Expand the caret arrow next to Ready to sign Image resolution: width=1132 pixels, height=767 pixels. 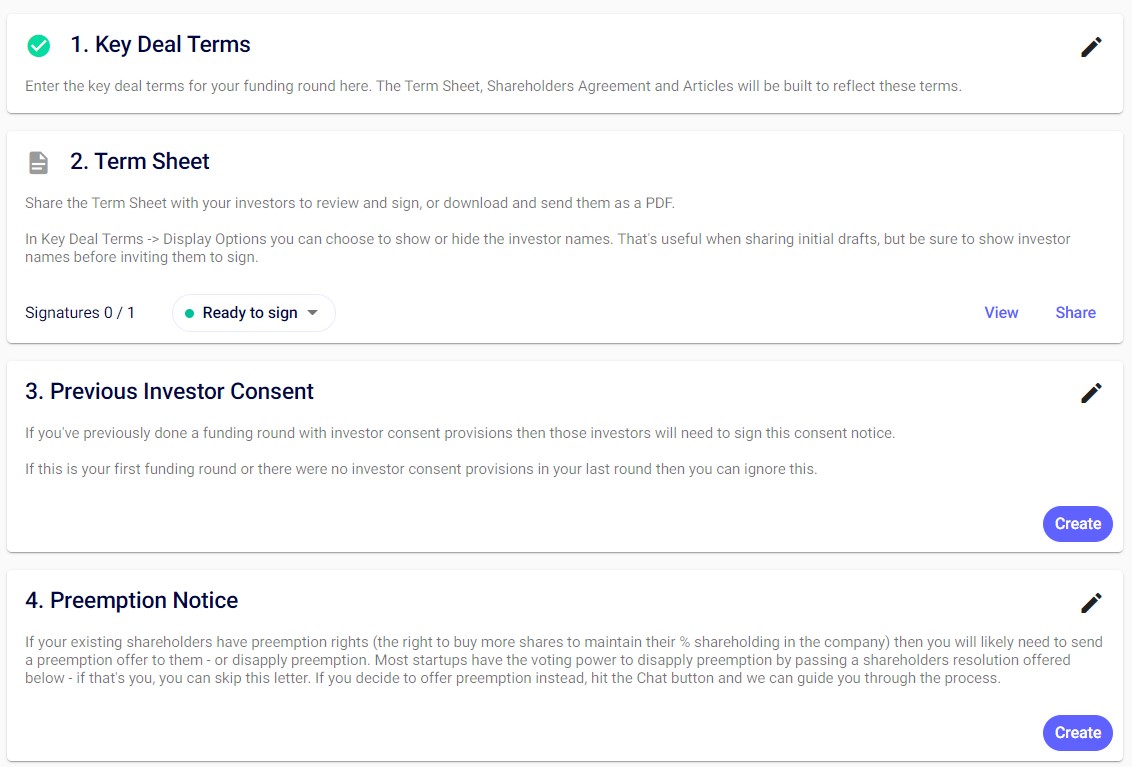pyautogui.click(x=313, y=313)
